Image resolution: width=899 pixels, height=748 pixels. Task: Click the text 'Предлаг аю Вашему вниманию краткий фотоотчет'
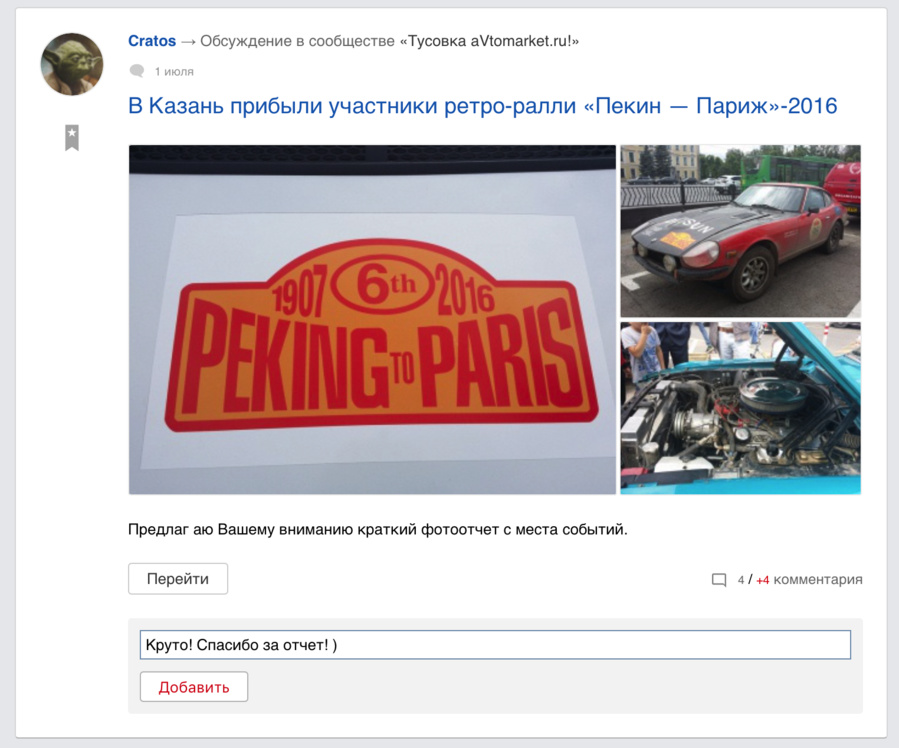click(x=314, y=529)
